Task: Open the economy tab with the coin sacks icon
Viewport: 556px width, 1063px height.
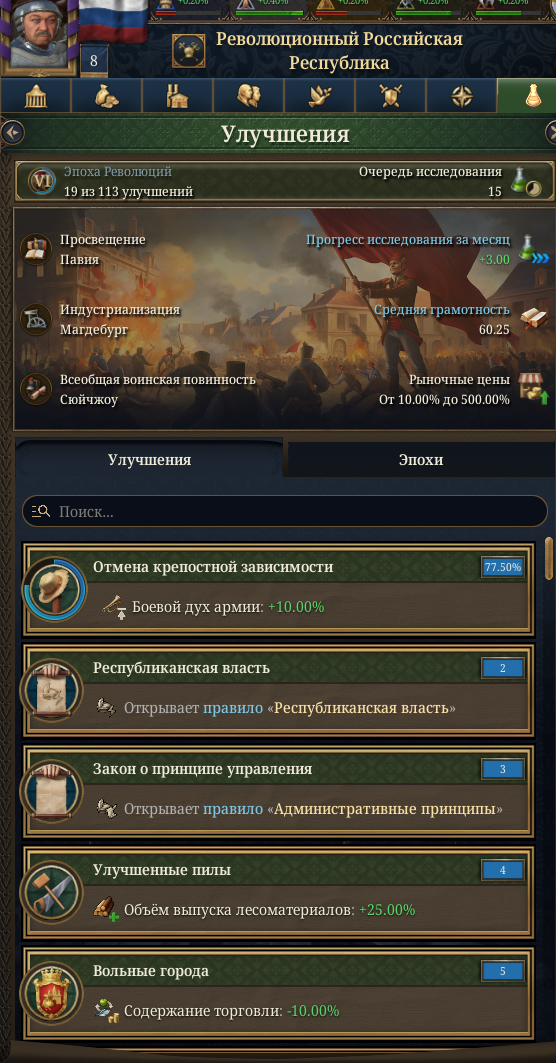Action: pyautogui.click(x=106, y=96)
